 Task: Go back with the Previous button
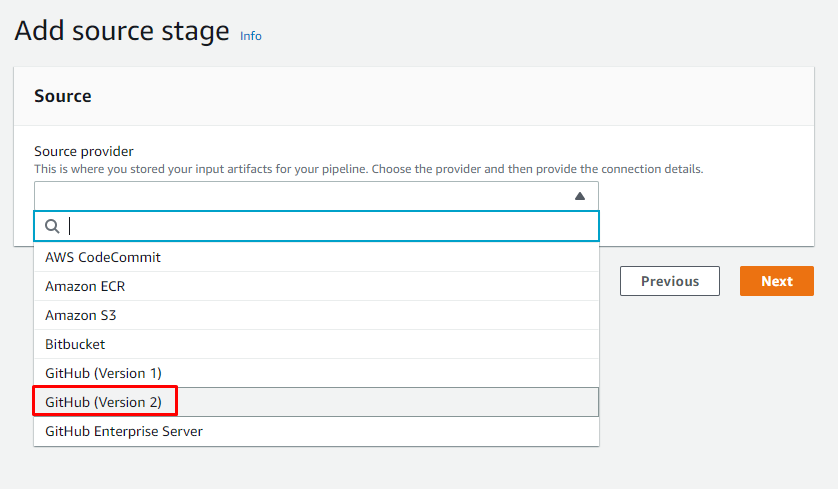(x=670, y=281)
